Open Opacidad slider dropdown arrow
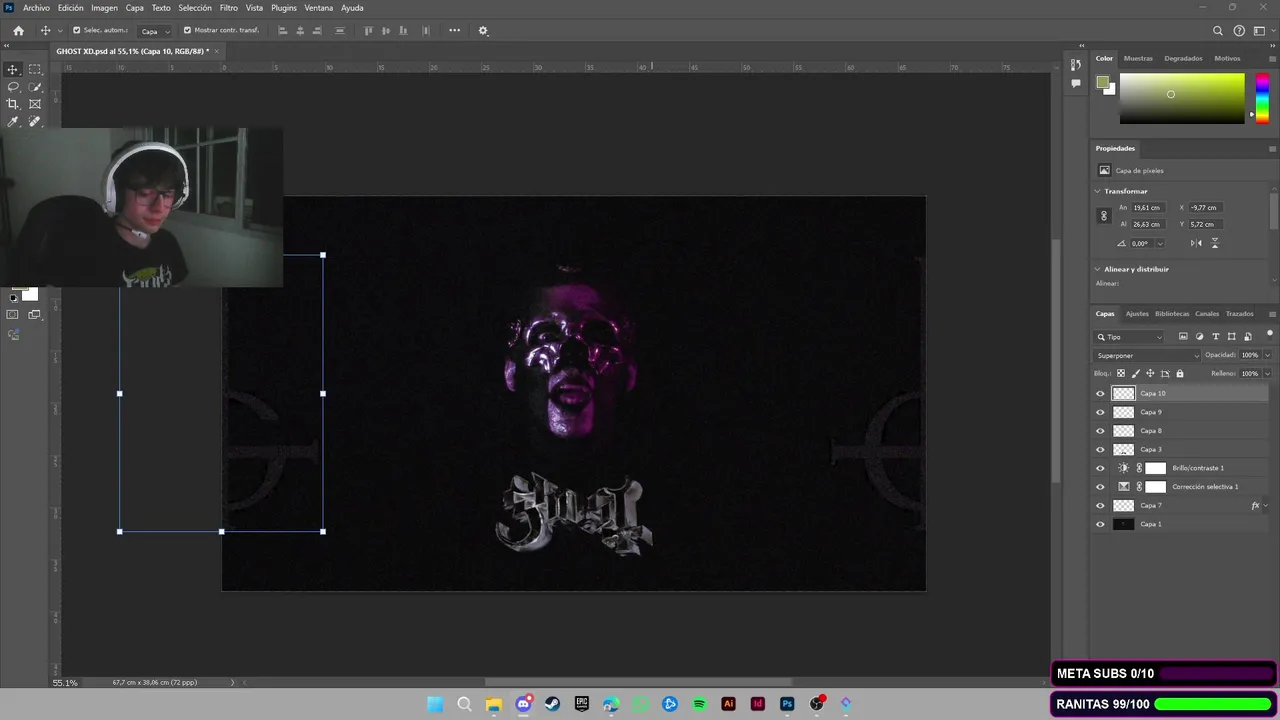Image resolution: width=1280 pixels, height=720 pixels. (x=1268, y=355)
